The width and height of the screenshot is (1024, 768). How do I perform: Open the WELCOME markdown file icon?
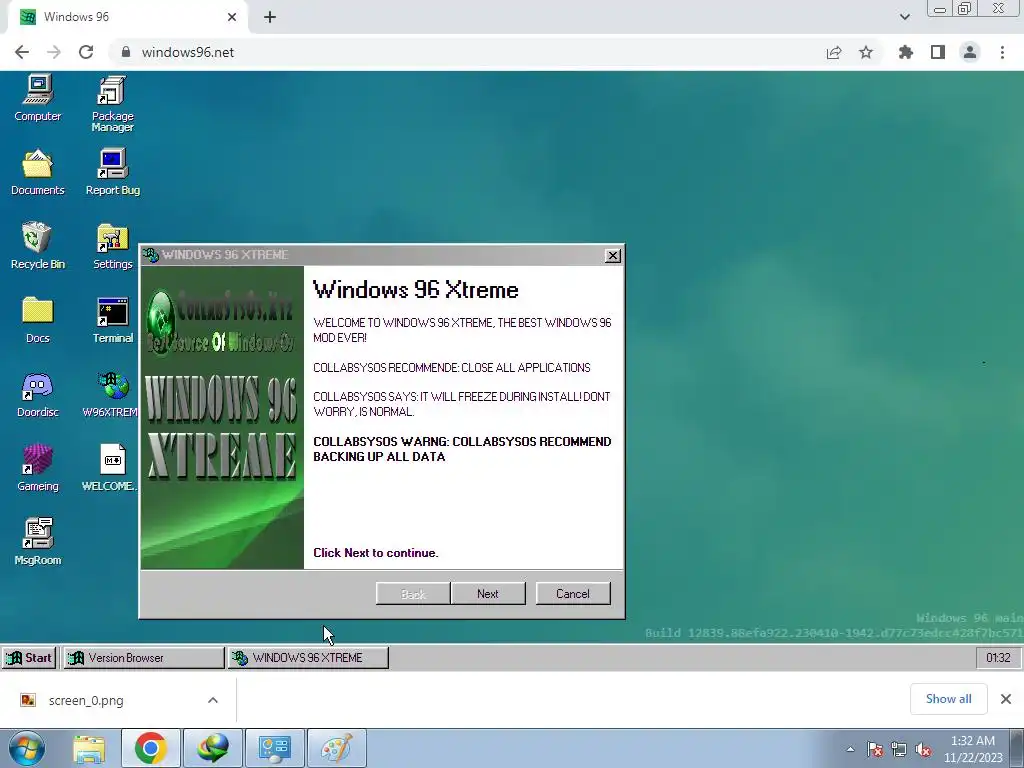(110, 468)
